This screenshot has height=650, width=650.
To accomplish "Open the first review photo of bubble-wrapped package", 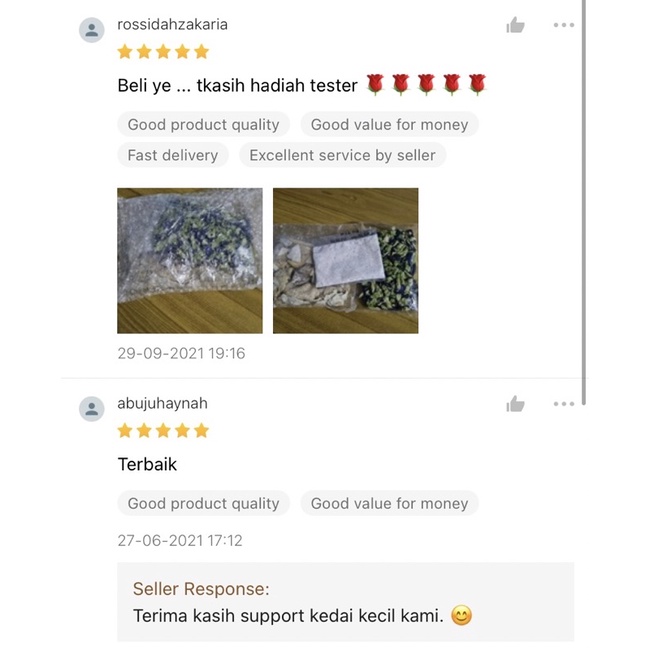I will point(190,261).
